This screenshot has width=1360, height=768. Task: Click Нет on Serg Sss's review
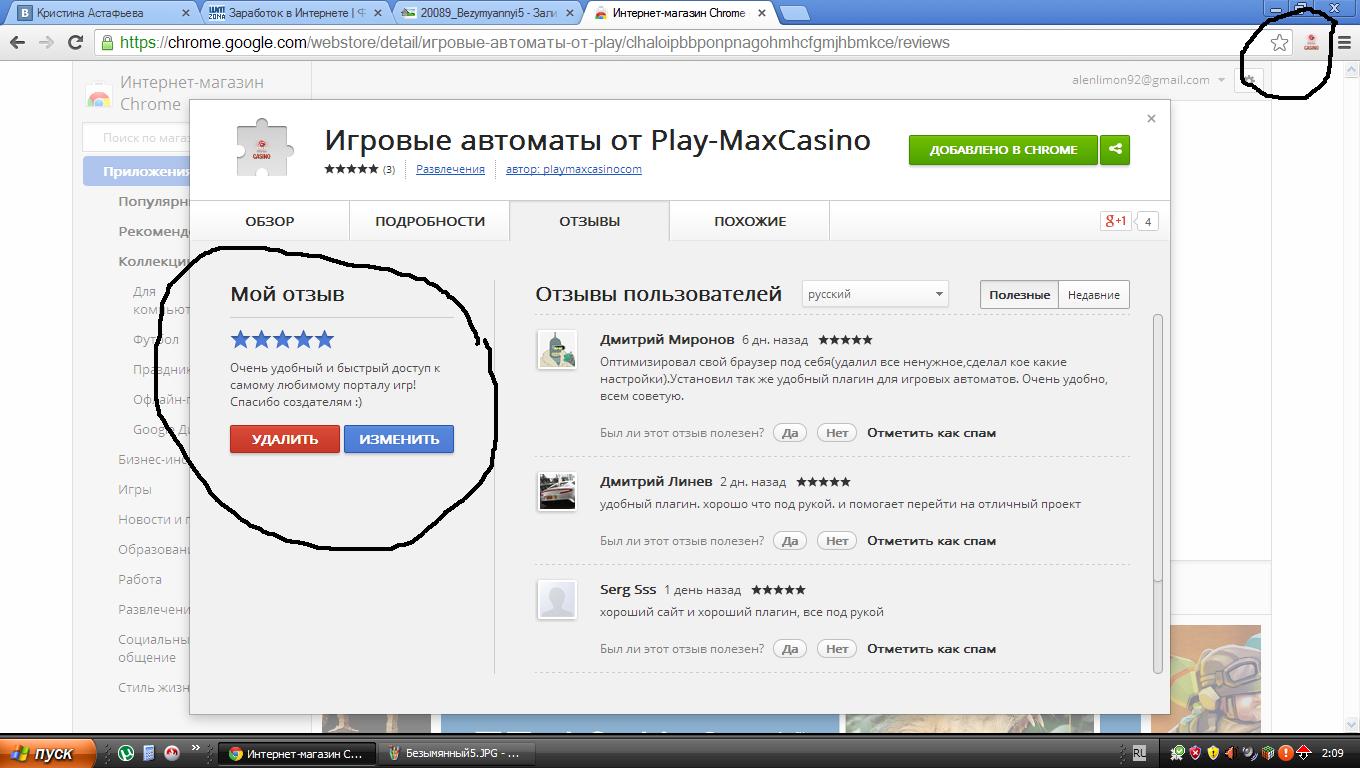click(x=837, y=649)
